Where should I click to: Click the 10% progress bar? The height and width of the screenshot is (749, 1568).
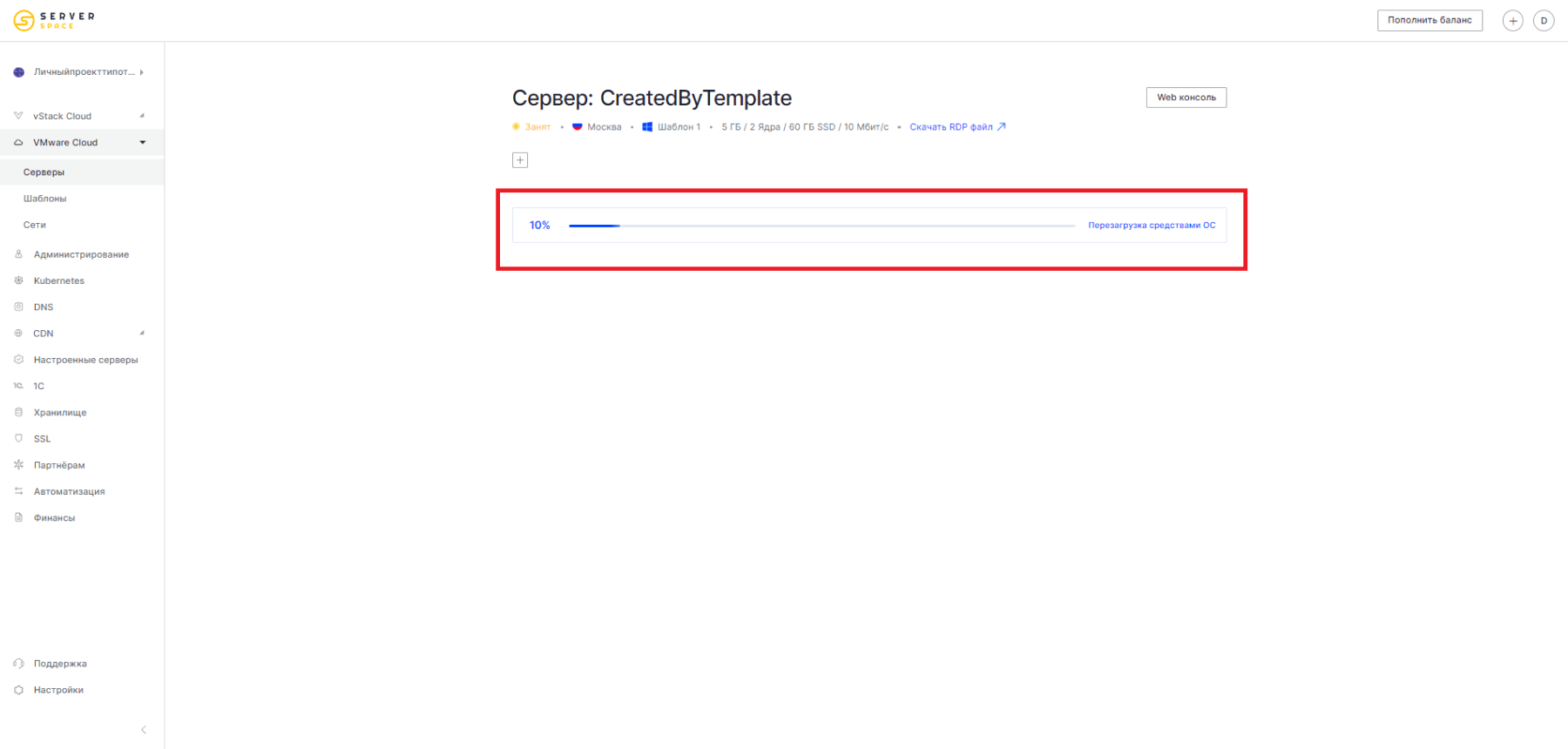pyautogui.click(x=821, y=226)
